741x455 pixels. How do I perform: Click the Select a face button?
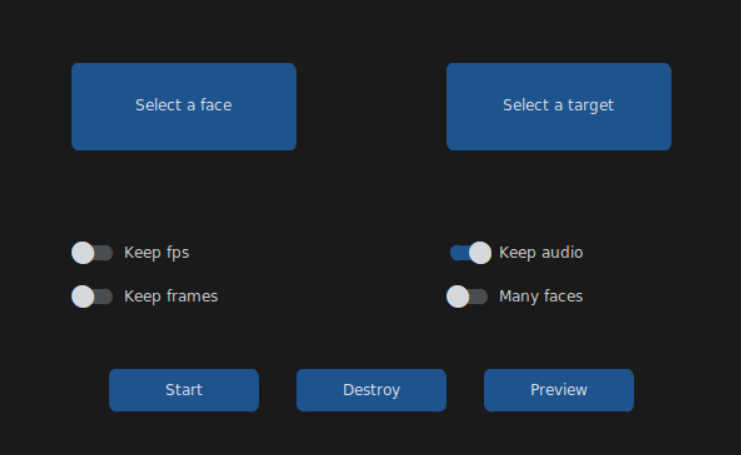[x=183, y=106]
